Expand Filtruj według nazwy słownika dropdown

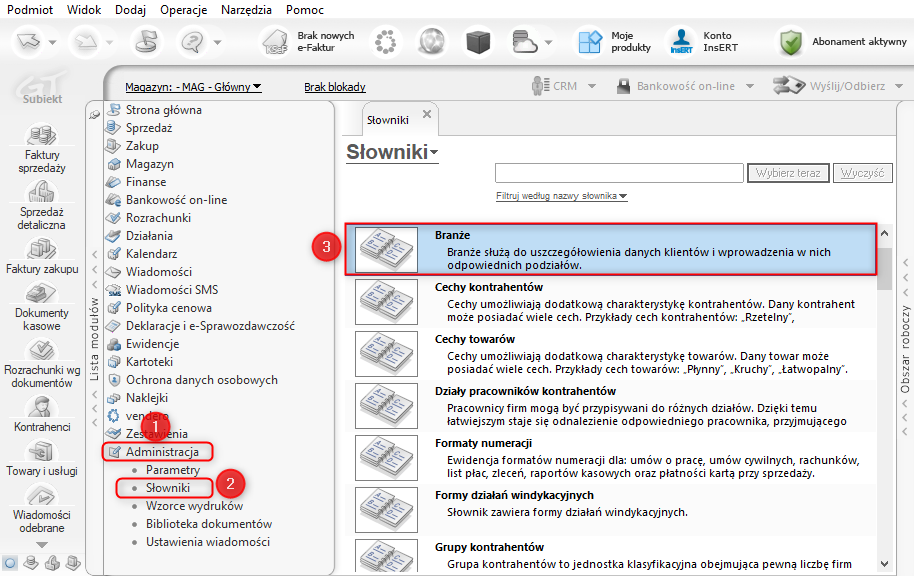click(561, 196)
